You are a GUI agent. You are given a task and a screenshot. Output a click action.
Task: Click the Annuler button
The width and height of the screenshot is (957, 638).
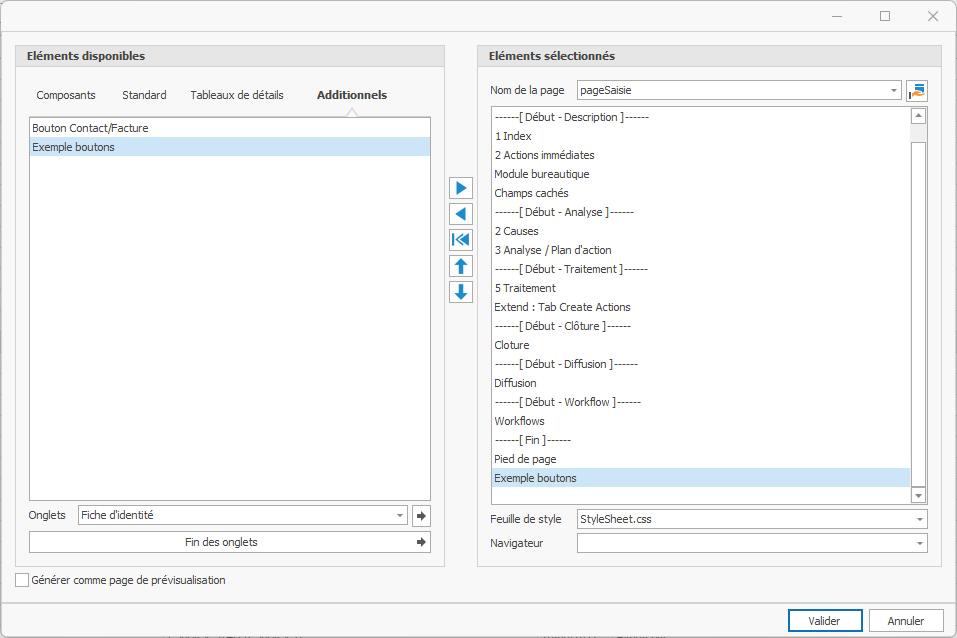click(x=905, y=621)
